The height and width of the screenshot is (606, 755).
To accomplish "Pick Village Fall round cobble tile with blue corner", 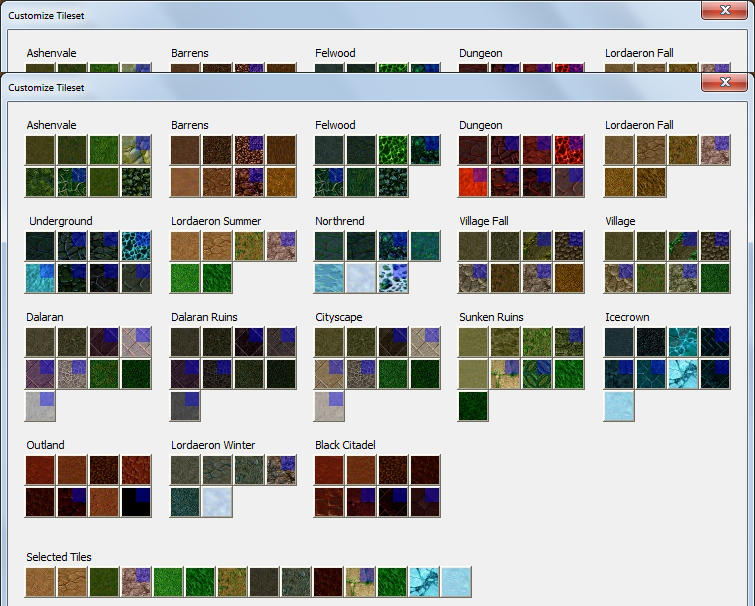I will coord(569,246).
